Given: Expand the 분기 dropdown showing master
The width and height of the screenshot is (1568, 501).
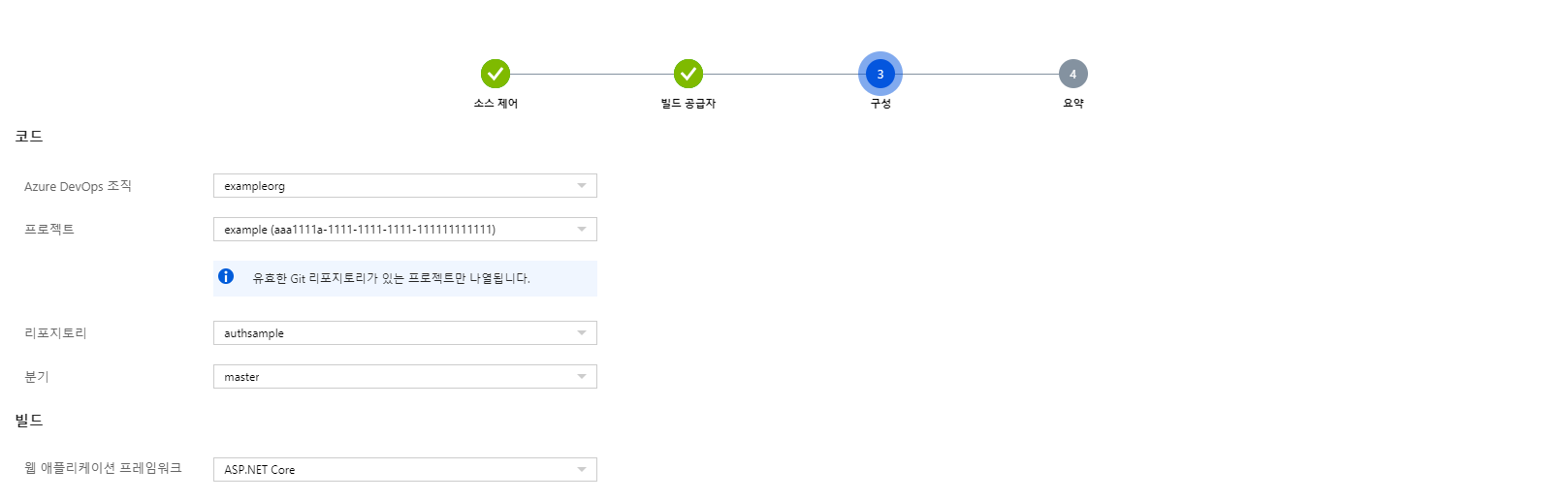Looking at the screenshot, I should click(x=404, y=377).
